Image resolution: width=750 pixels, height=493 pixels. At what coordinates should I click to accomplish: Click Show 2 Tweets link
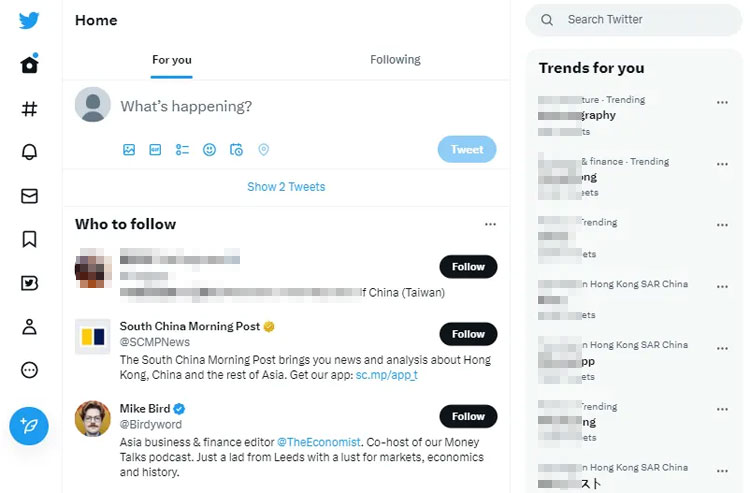pyautogui.click(x=286, y=187)
